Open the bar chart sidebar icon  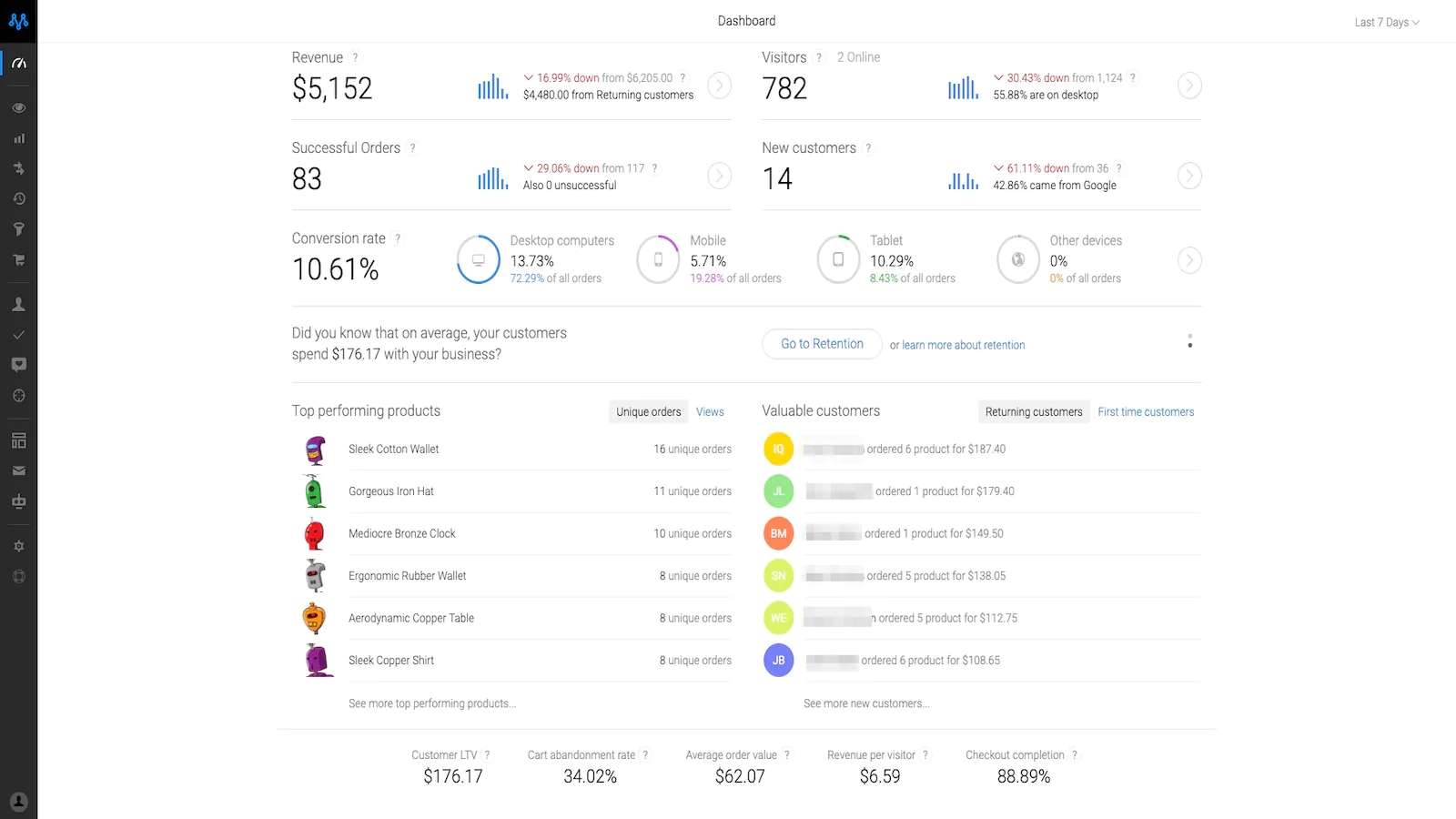18,138
